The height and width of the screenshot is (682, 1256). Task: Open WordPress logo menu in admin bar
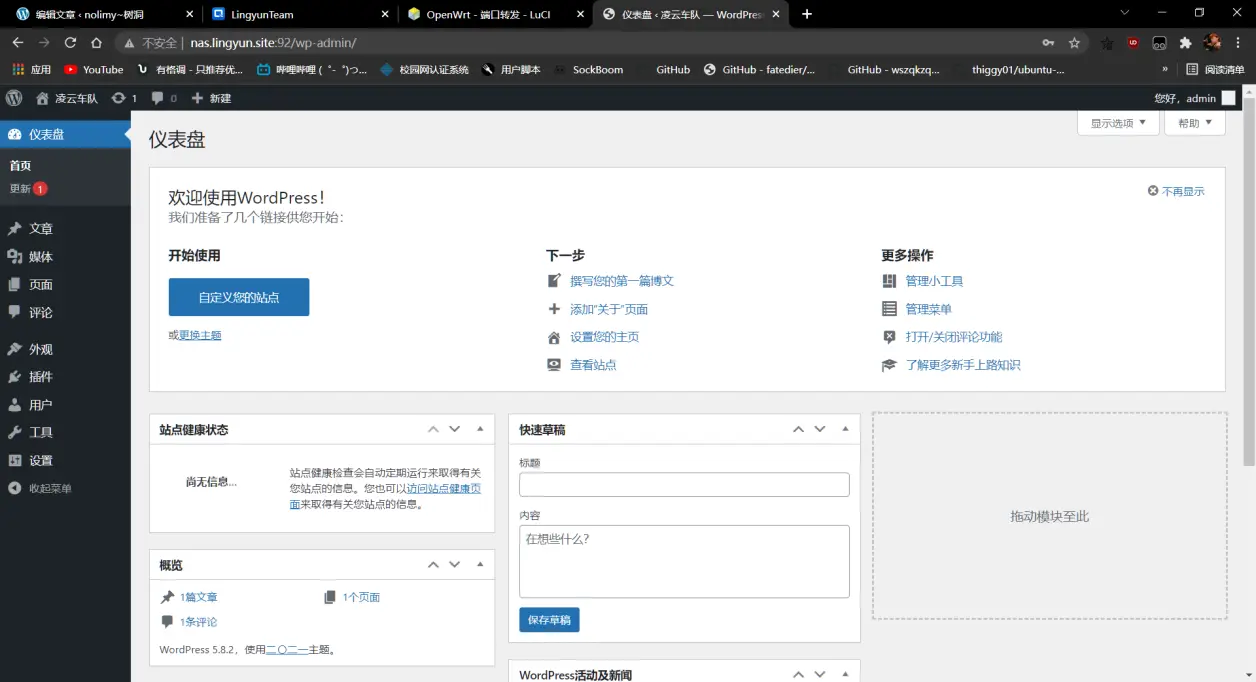(14, 98)
